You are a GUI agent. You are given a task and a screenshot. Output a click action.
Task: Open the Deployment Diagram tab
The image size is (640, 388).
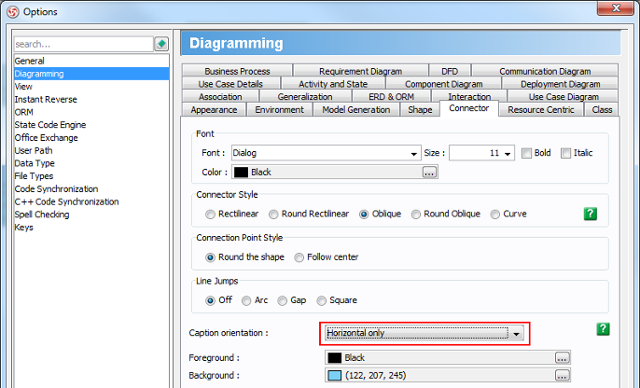(x=560, y=84)
